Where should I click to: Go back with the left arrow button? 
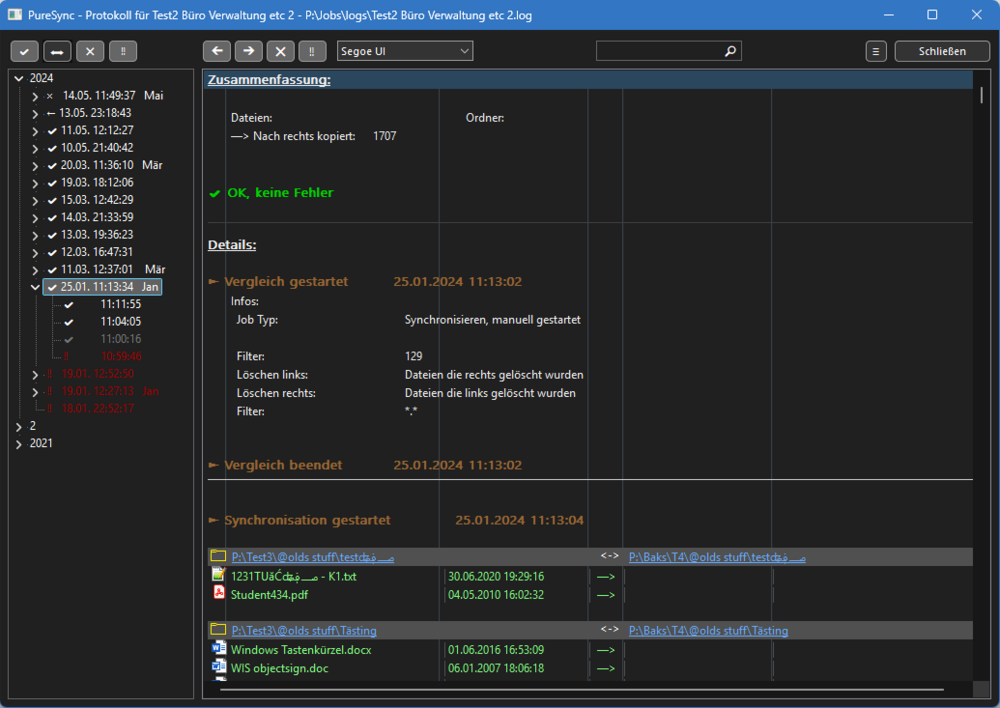point(217,51)
